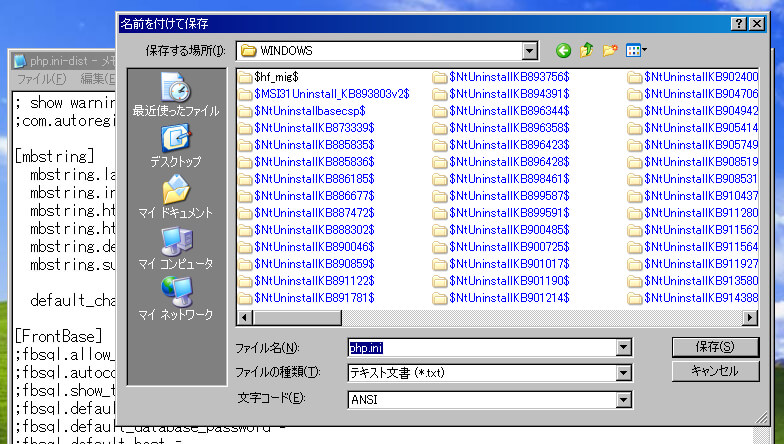Select folder $NtUninstallKB908519
The image size is (784, 444).
pos(694,162)
